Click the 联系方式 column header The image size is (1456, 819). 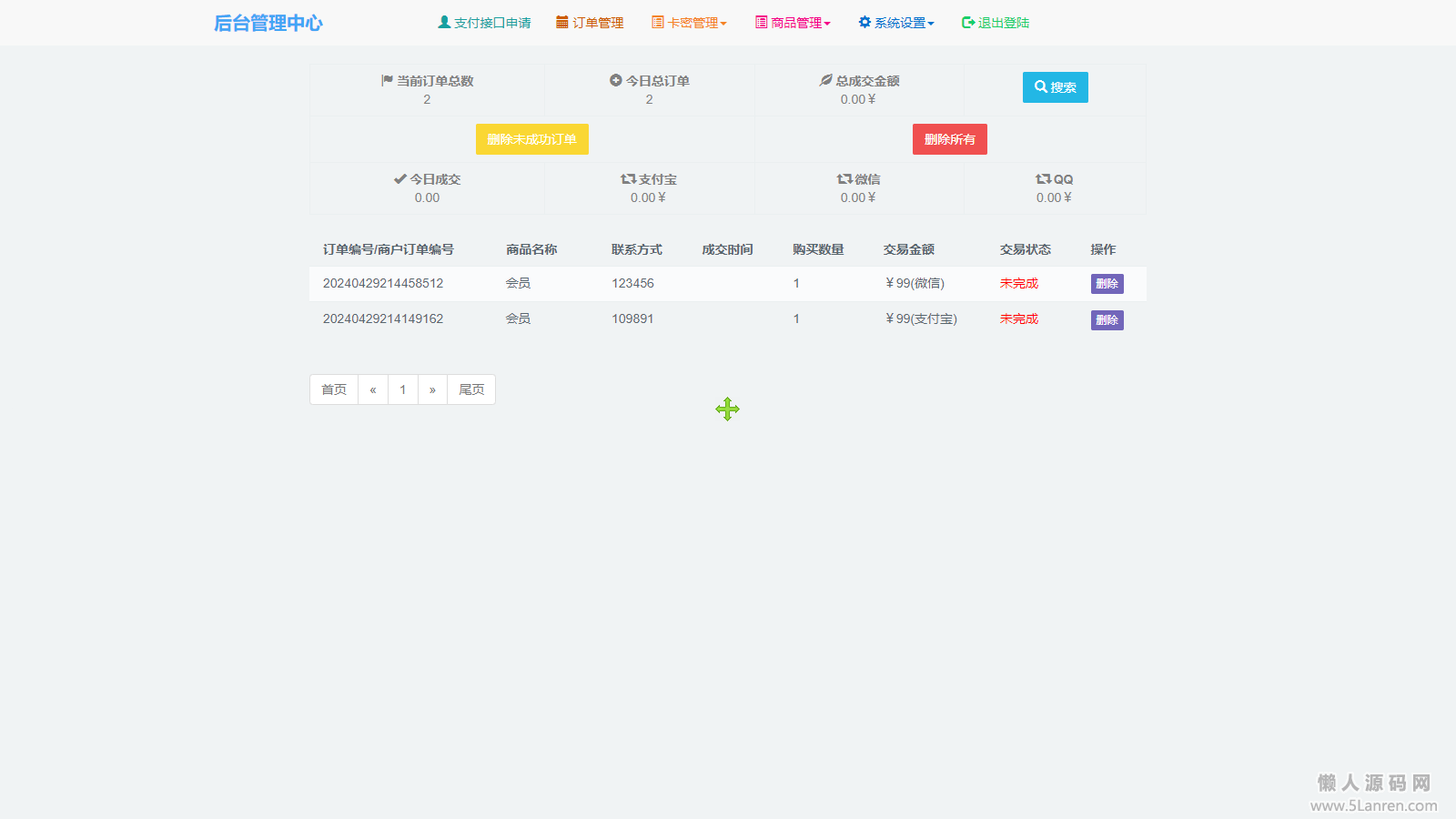point(637,249)
